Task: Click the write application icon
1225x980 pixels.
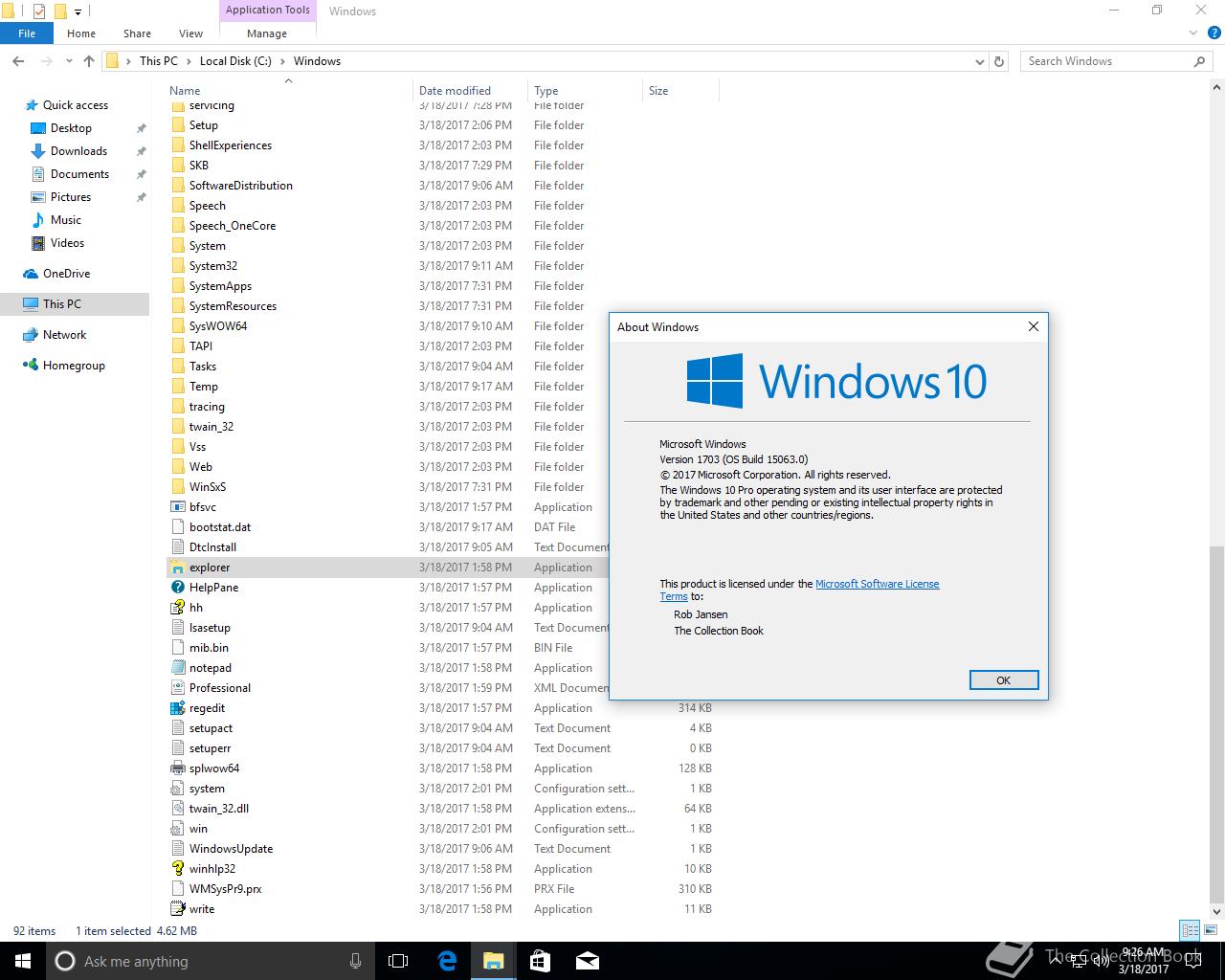Action: pyautogui.click(x=177, y=909)
